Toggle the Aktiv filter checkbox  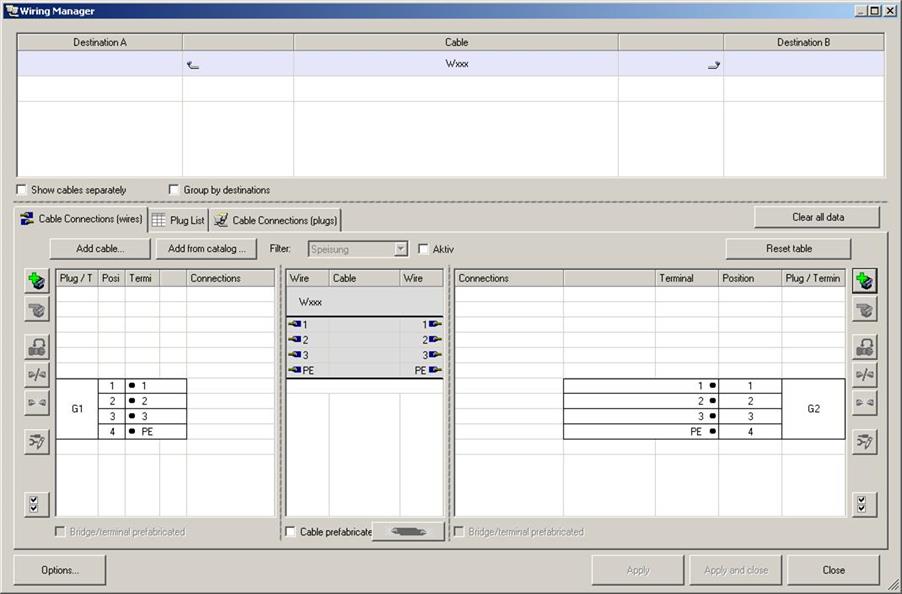point(423,249)
